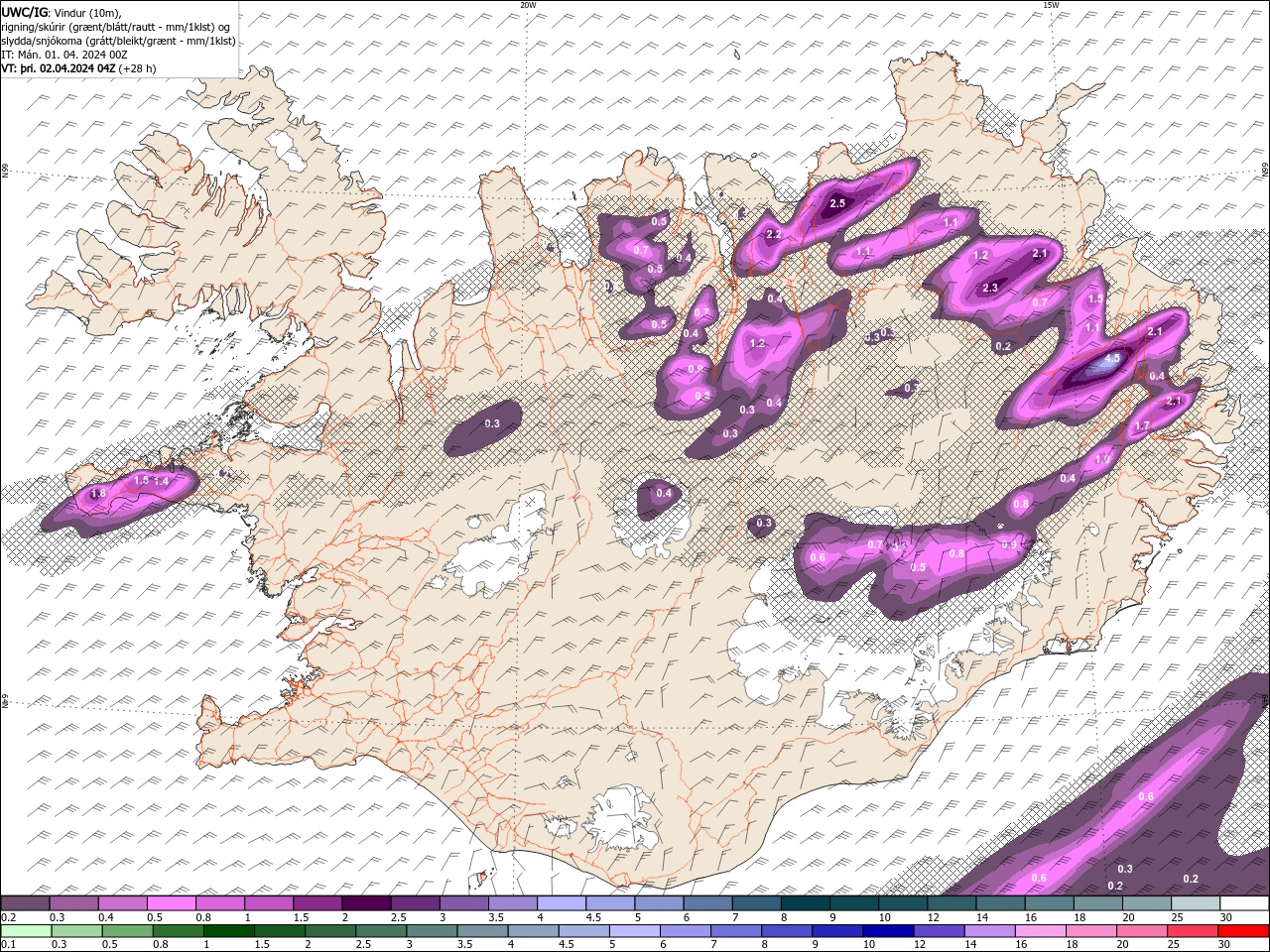Click the bright pink 0.5 snow legend swatch
The width and height of the screenshot is (1270, 952).
click(171, 903)
